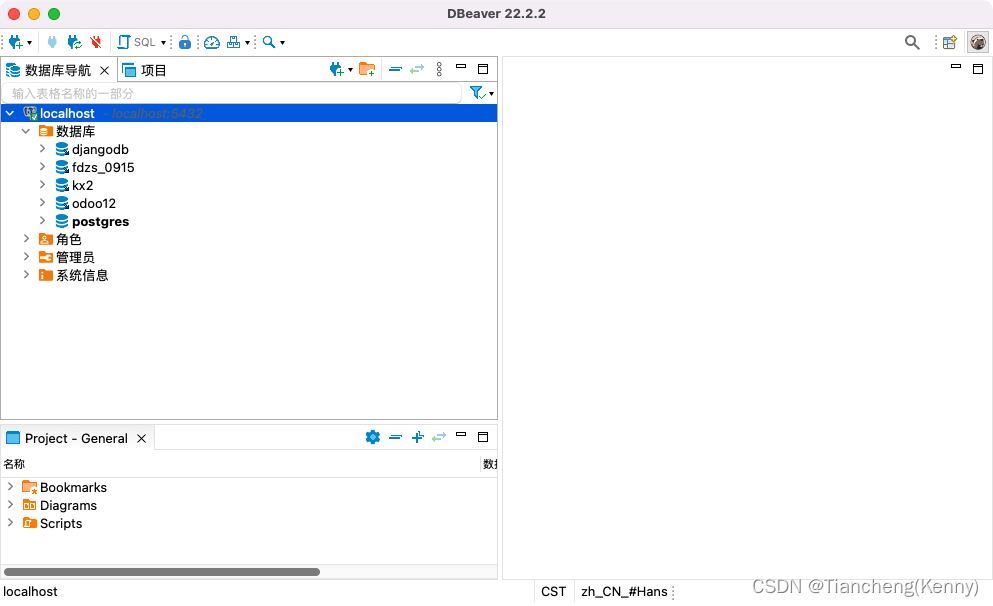Minimize the database navigator panel
This screenshot has width=993, height=606.
(x=461, y=66)
